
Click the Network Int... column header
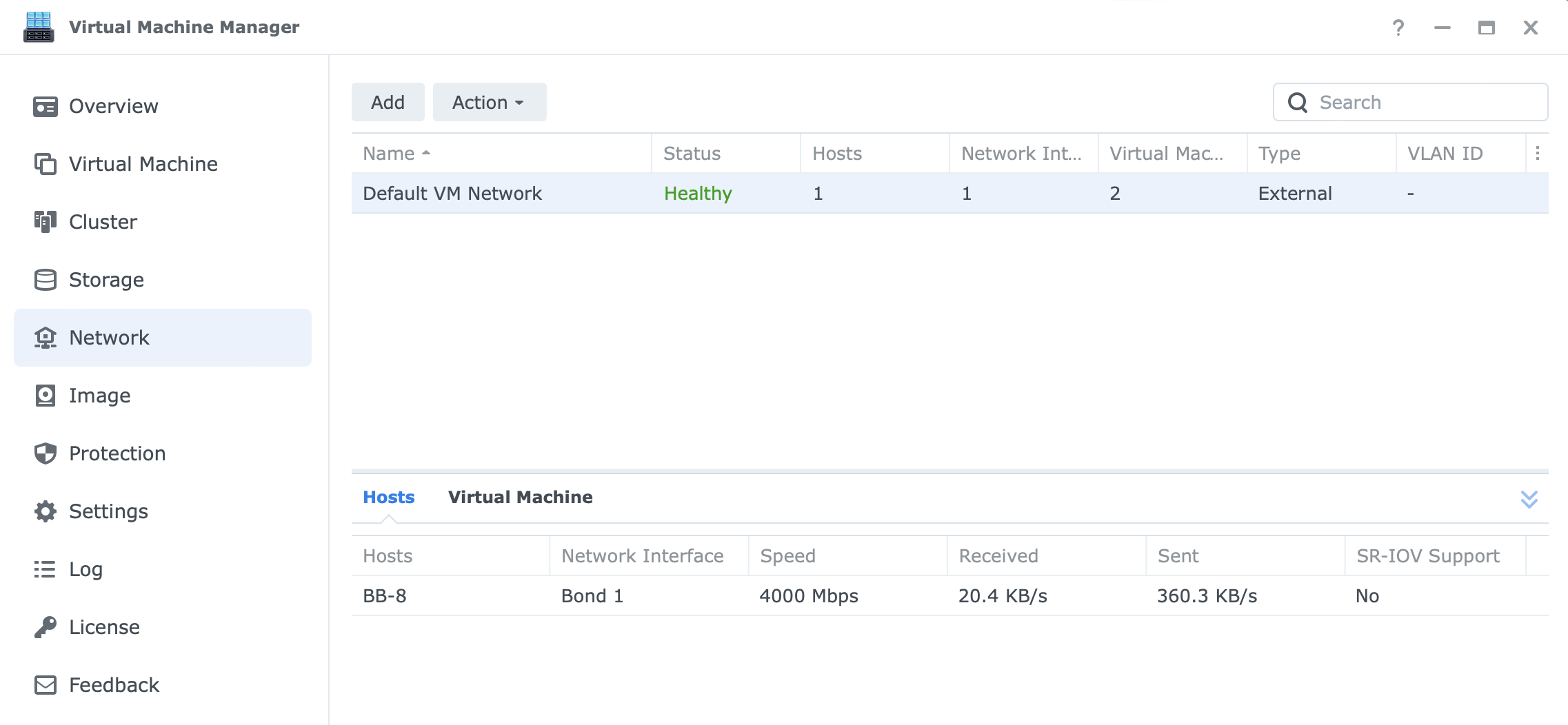pos(1024,153)
